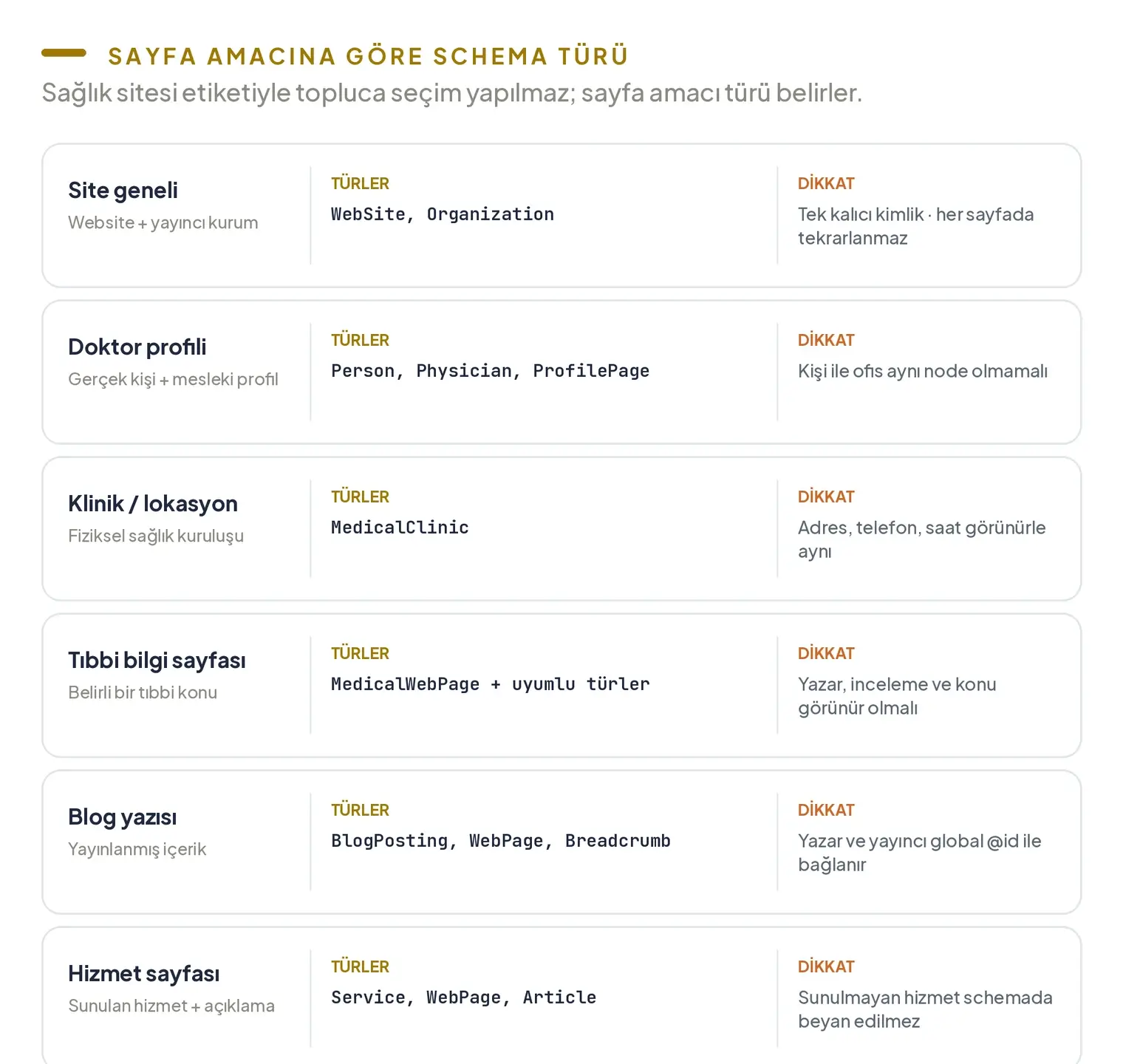
Task: Click 'Sunulmayan hizmet schemada beyan edilmez' note
Action: [925, 1009]
